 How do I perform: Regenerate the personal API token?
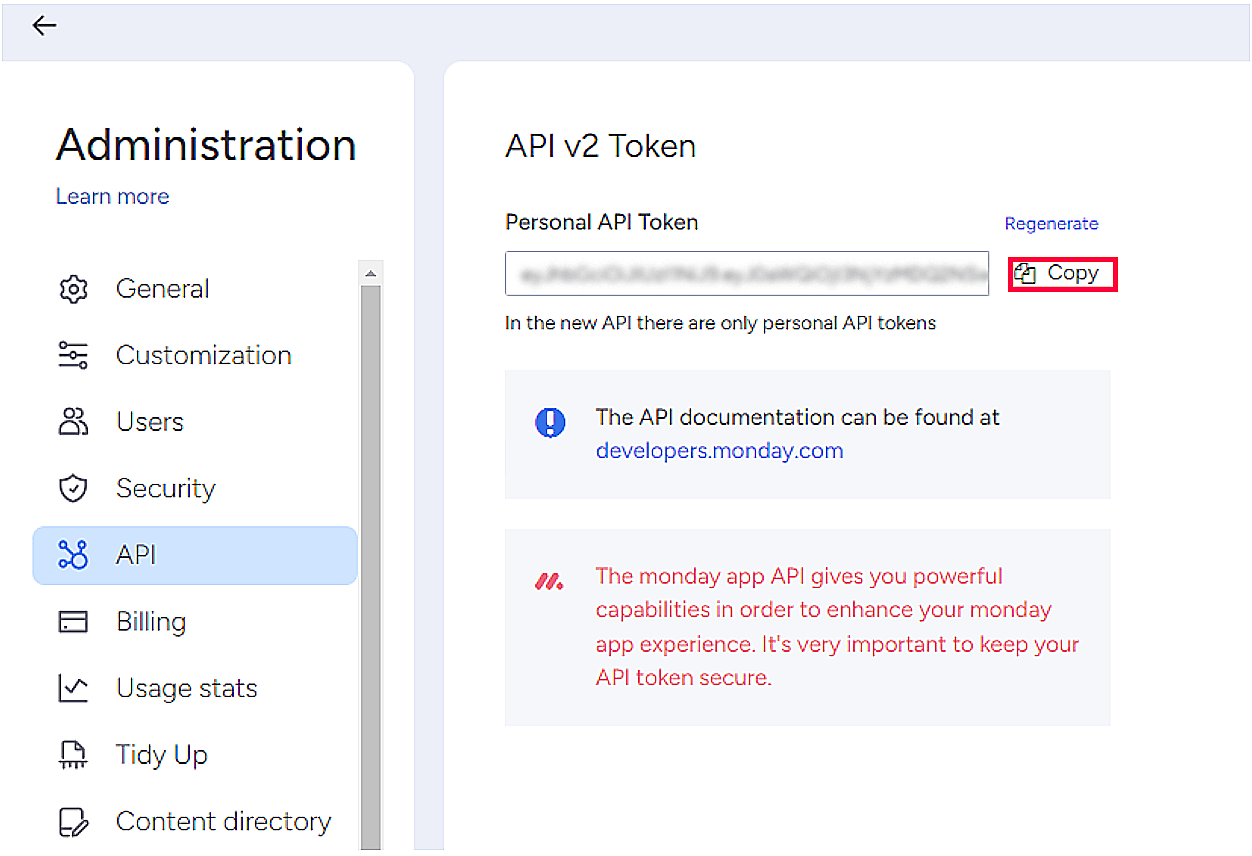1051,224
